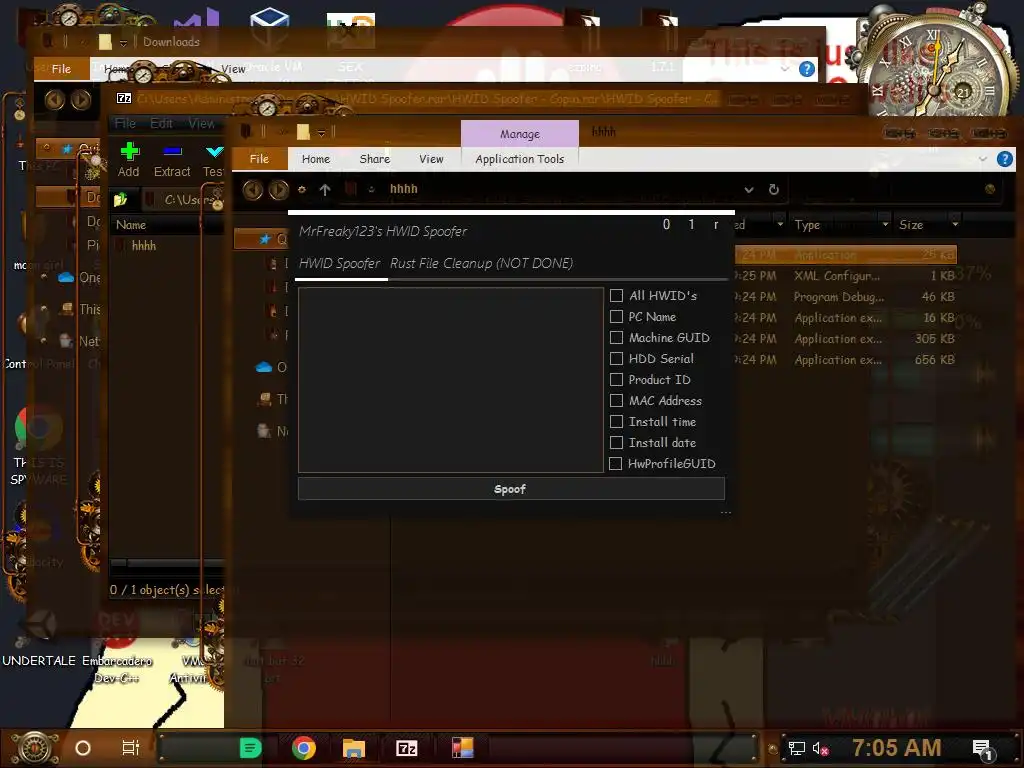Open File Explorer from the taskbar
The height and width of the screenshot is (768, 1024).
354,748
